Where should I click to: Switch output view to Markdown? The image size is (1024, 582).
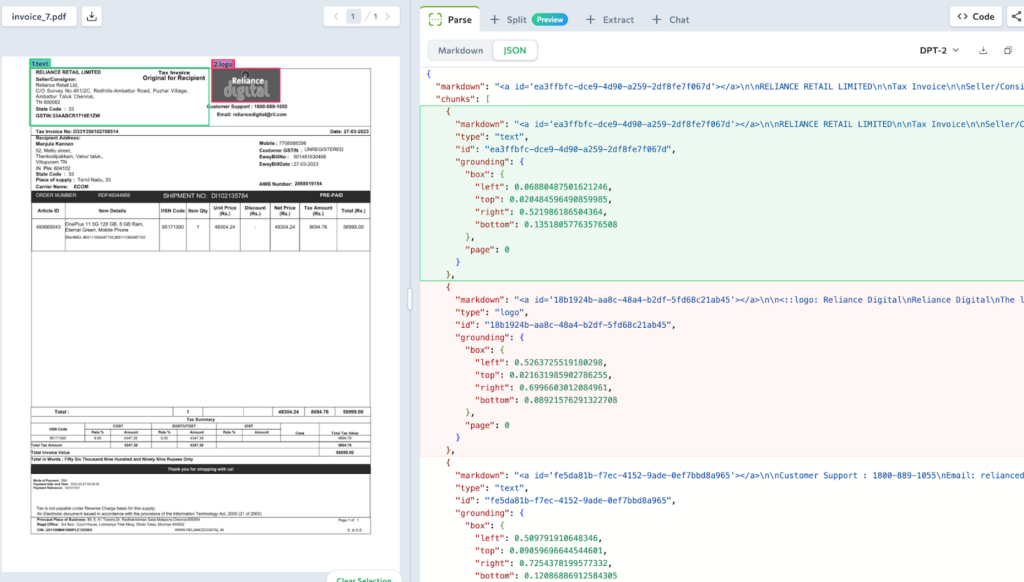[x=460, y=50]
